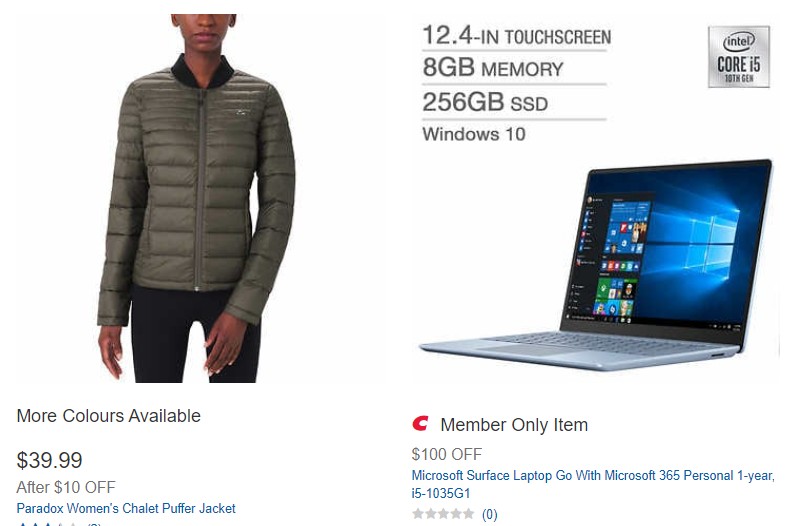
Task: Click the (0) review count for the laptop
Action: tap(489, 514)
